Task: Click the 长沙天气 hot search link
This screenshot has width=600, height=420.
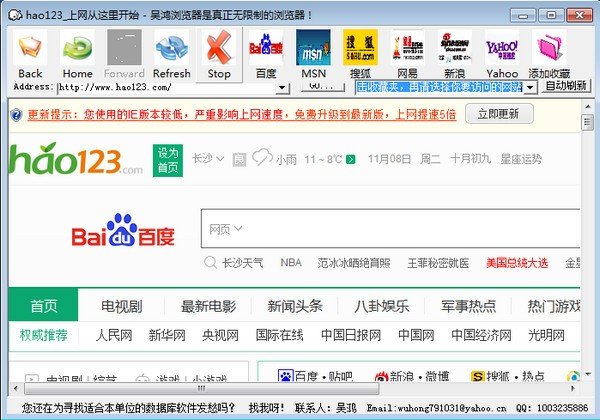Action: pyautogui.click(x=243, y=263)
